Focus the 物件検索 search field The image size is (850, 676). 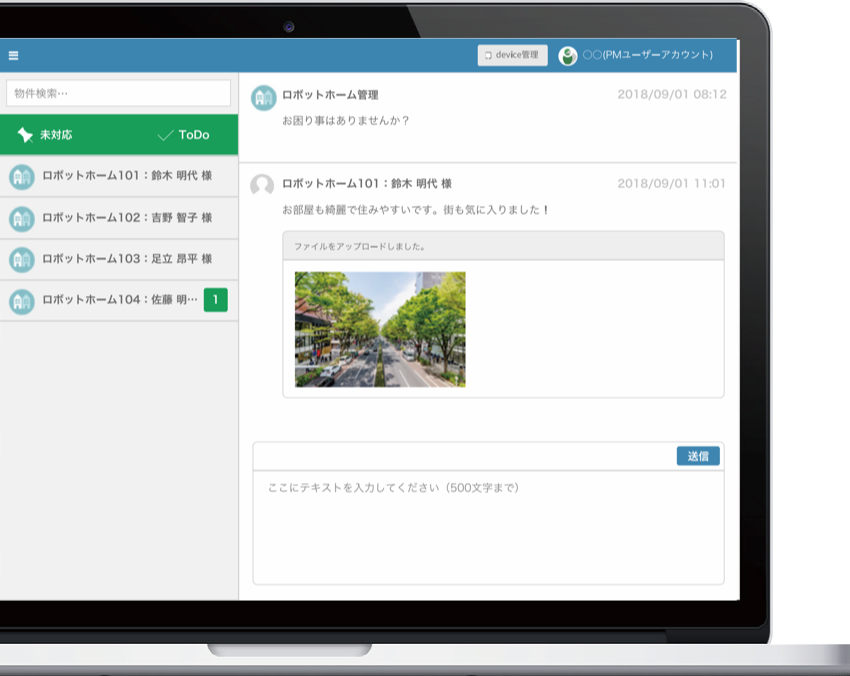click(119, 93)
